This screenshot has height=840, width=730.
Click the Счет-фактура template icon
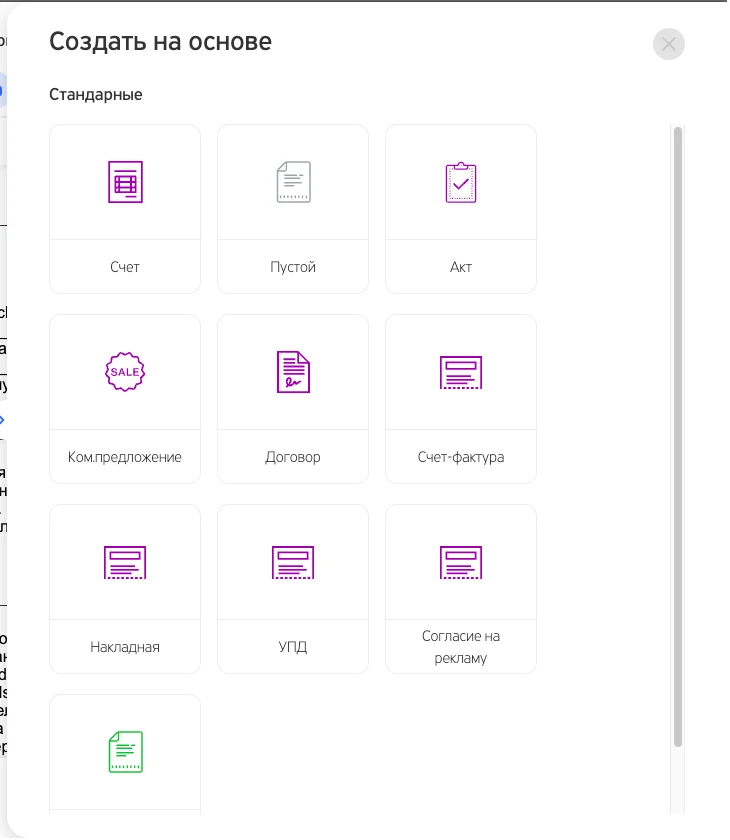pyautogui.click(x=461, y=372)
